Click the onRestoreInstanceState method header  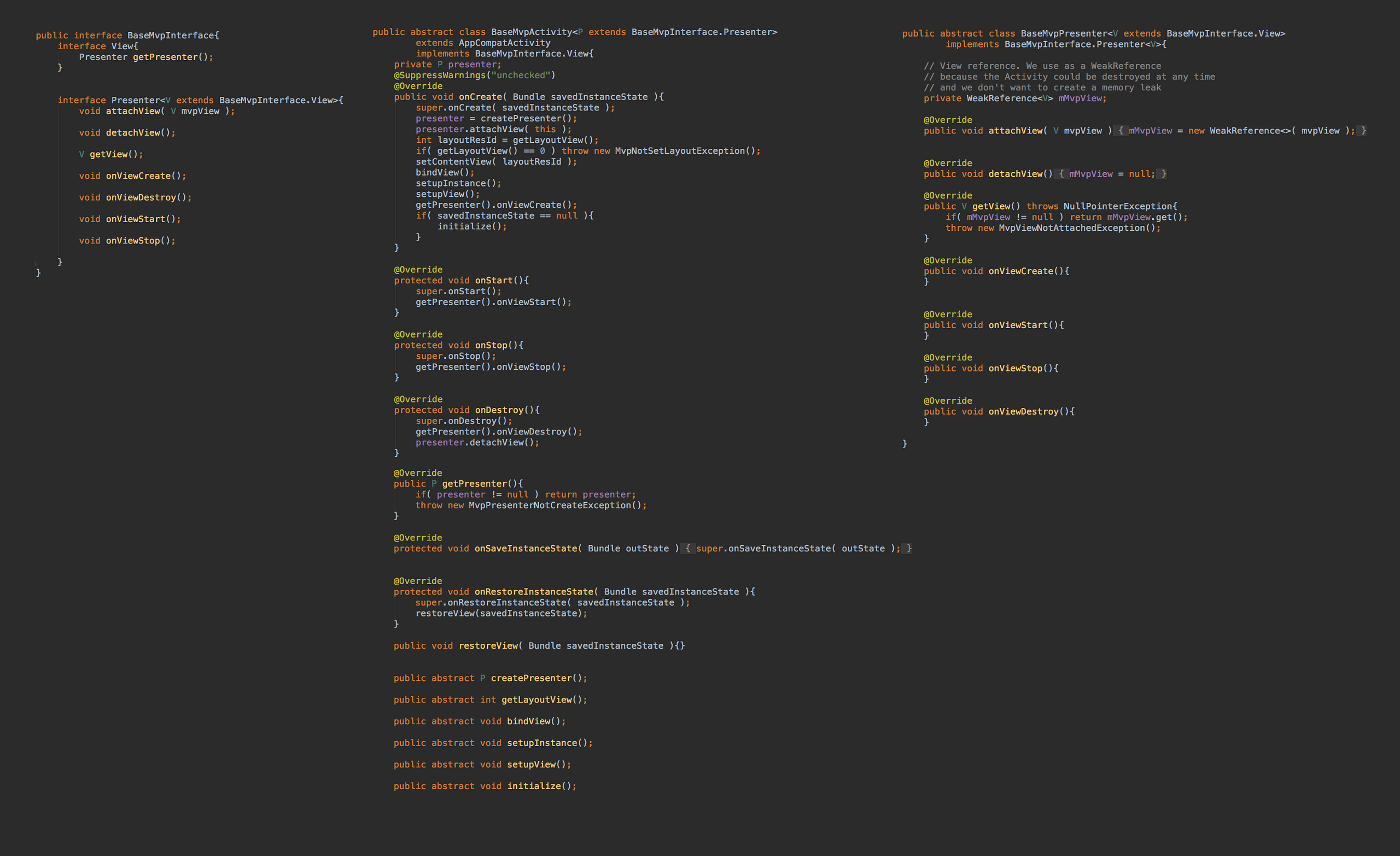[x=574, y=592]
